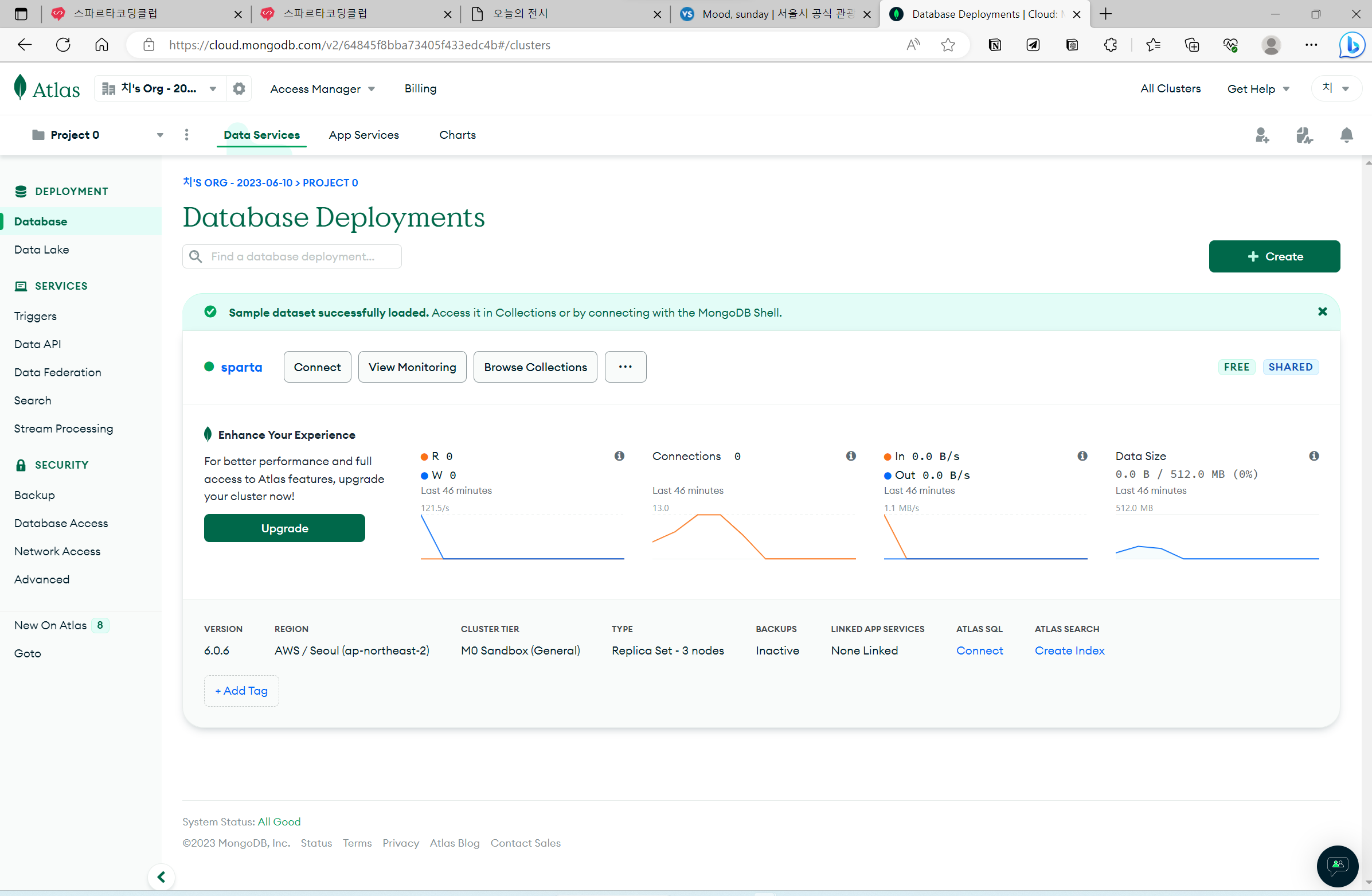Switch to Mood, sunday browser tab
Viewport: 1372px width, 896px height.
pyautogui.click(x=774, y=14)
